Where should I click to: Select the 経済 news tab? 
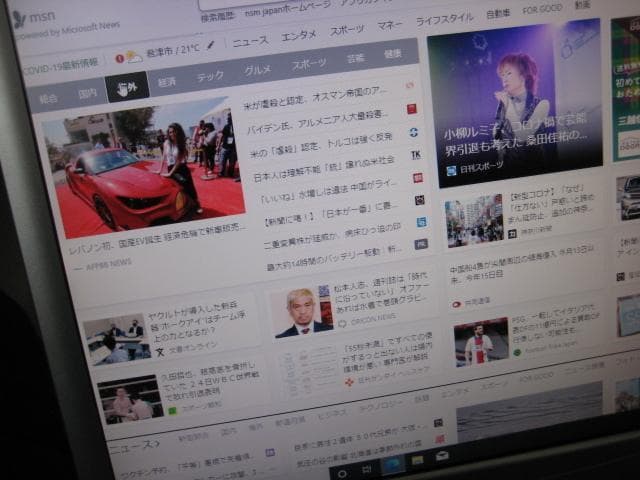point(167,82)
